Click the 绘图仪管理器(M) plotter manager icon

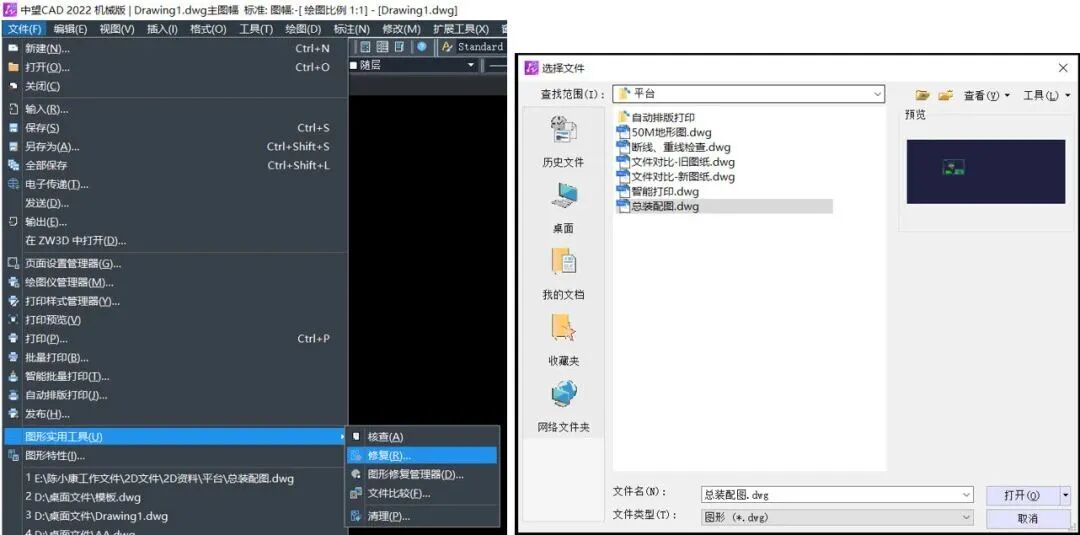[x=13, y=282]
